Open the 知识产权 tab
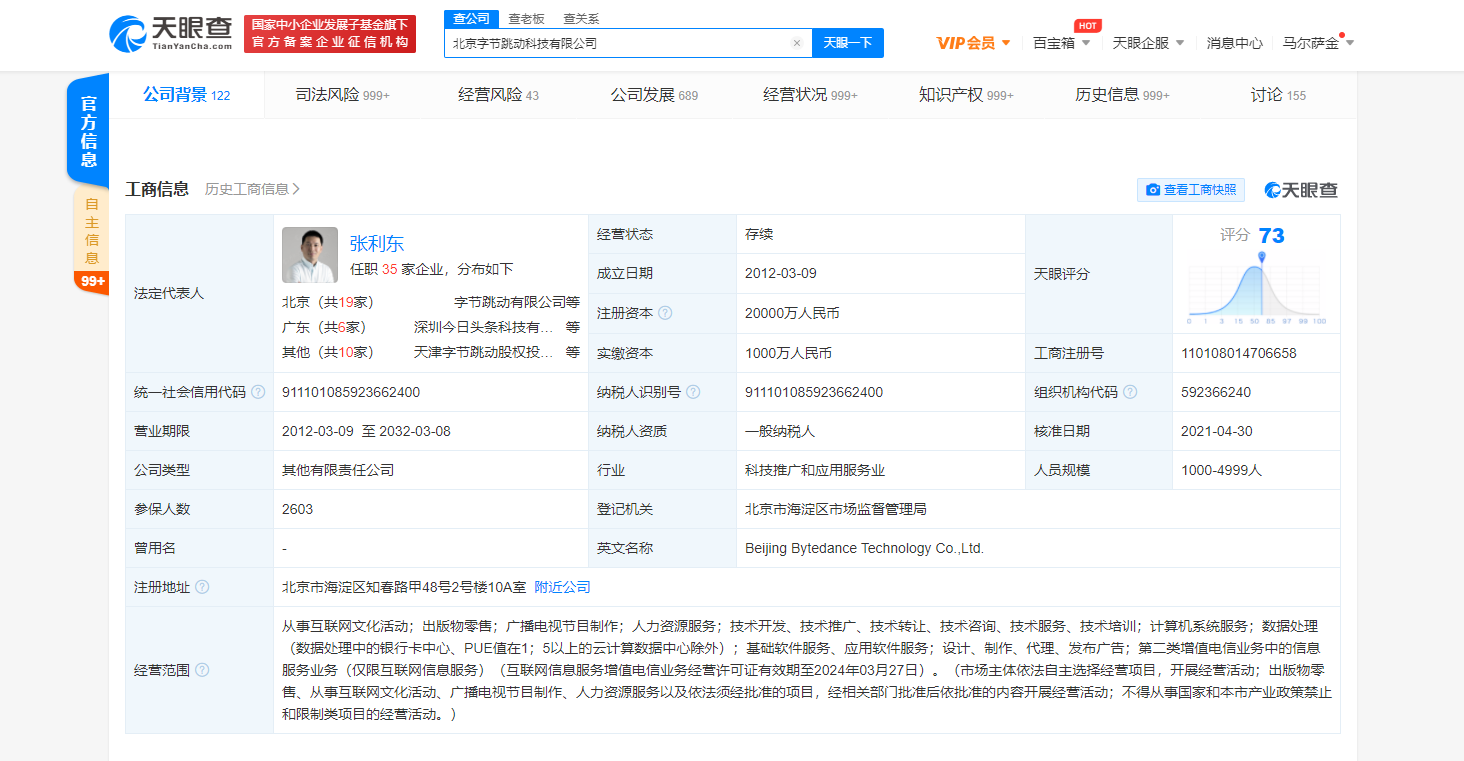This screenshot has height=761, width=1464. (x=966, y=95)
